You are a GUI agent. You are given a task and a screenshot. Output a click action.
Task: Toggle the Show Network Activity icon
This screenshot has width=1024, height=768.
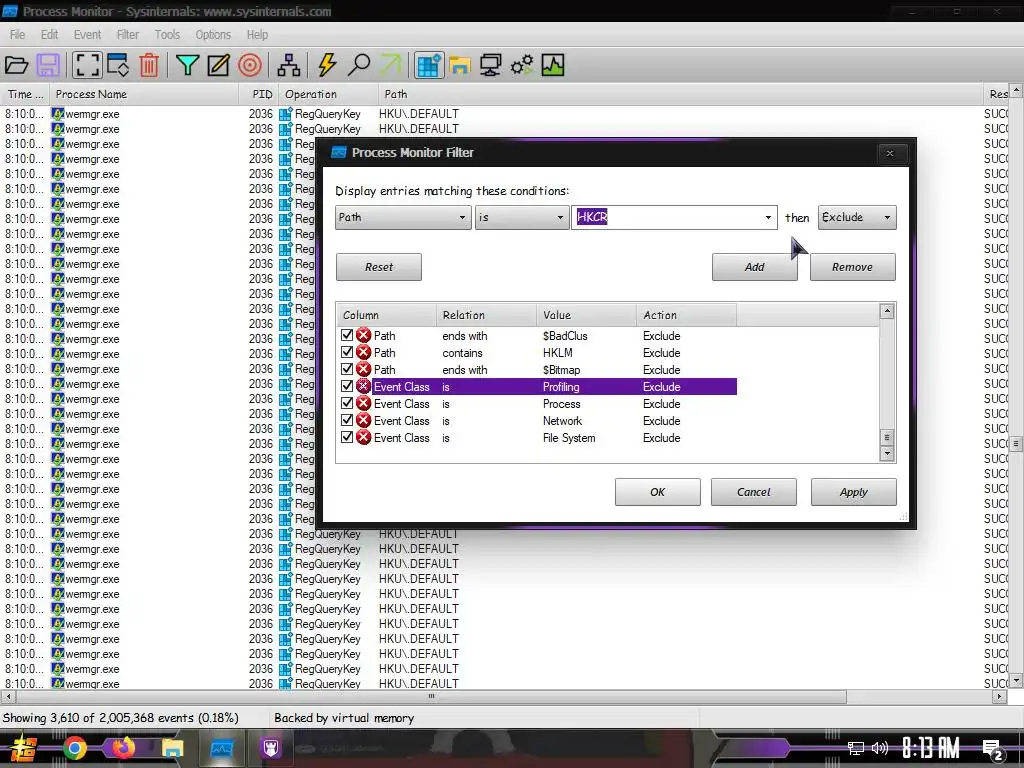point(490,65)
